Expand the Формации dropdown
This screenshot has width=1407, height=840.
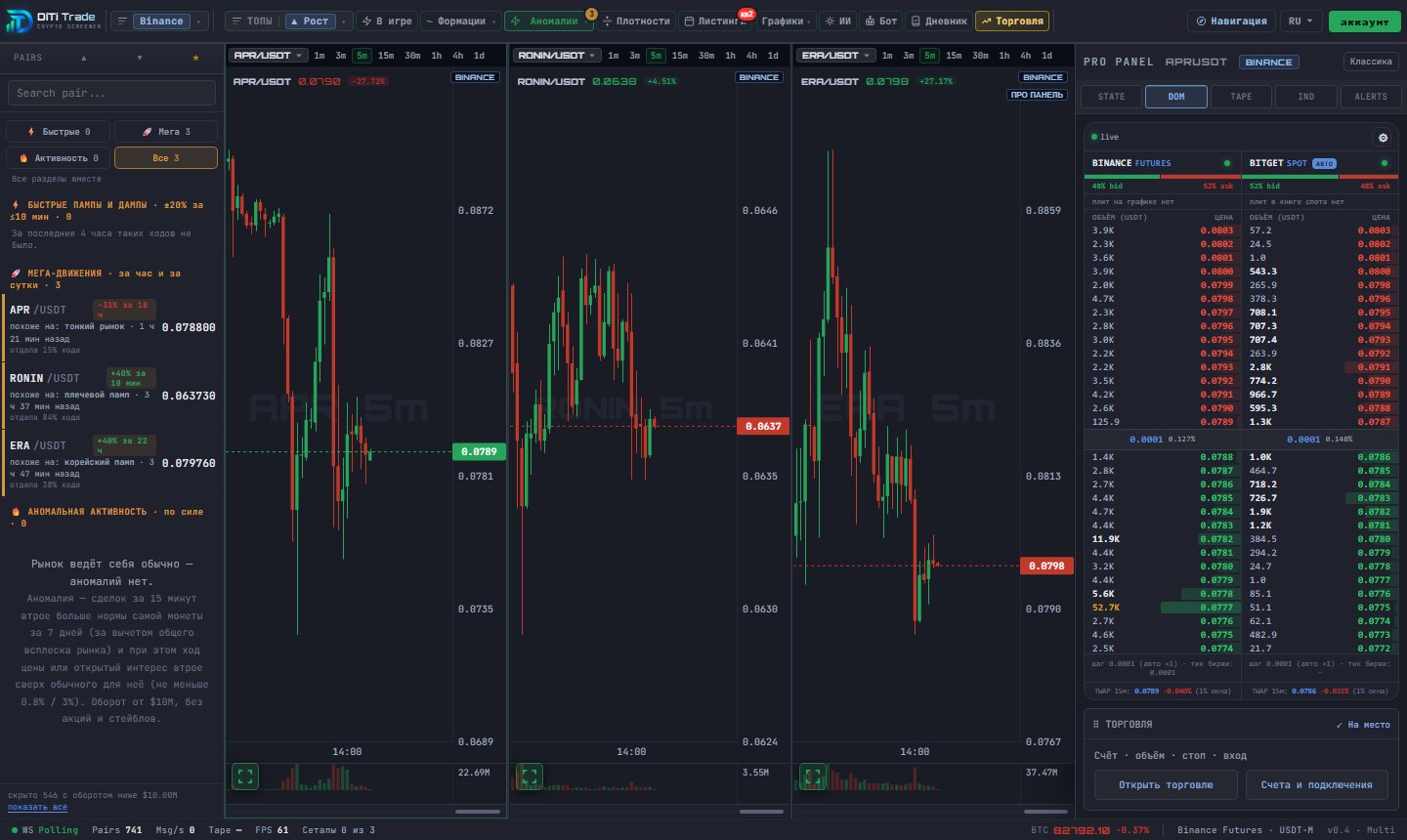461,21
